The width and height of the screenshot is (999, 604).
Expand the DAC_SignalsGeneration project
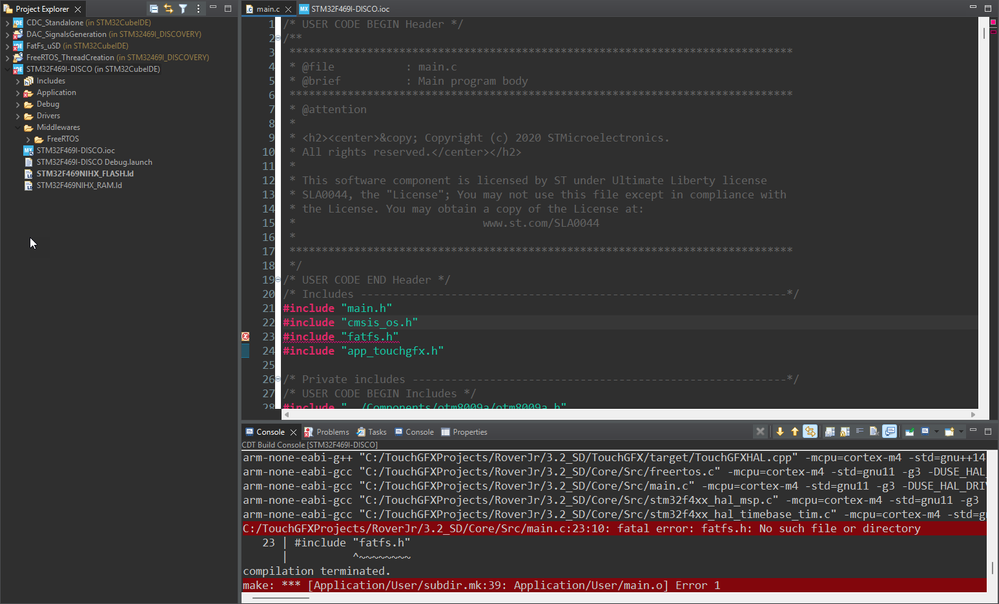[7, 34]
